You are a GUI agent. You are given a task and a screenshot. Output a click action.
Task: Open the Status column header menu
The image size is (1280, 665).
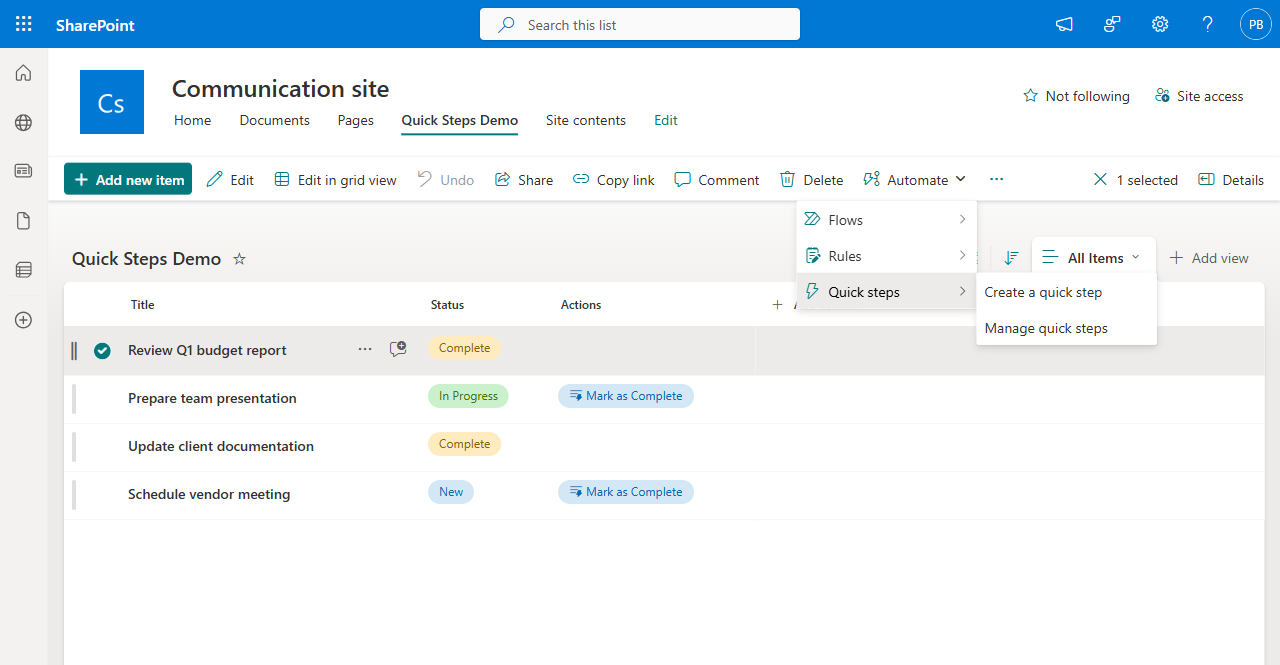coord(447,305)
